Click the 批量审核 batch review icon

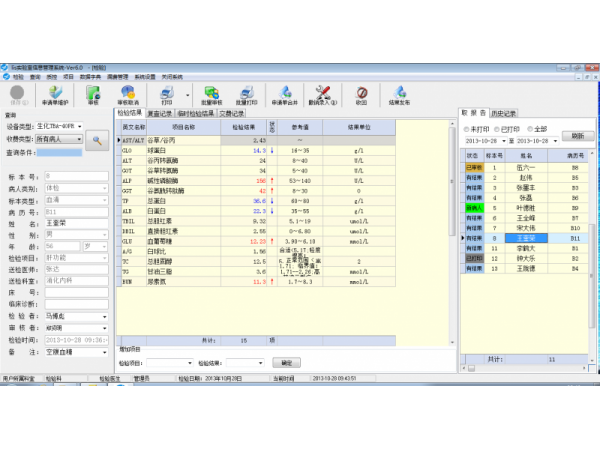point(211,94)
